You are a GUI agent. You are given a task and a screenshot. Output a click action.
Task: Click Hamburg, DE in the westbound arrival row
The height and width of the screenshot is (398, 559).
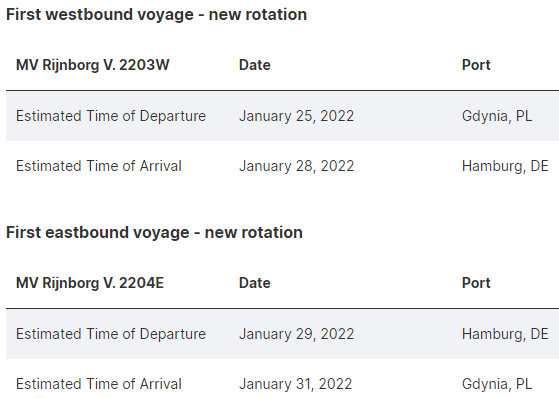(505, 166)
